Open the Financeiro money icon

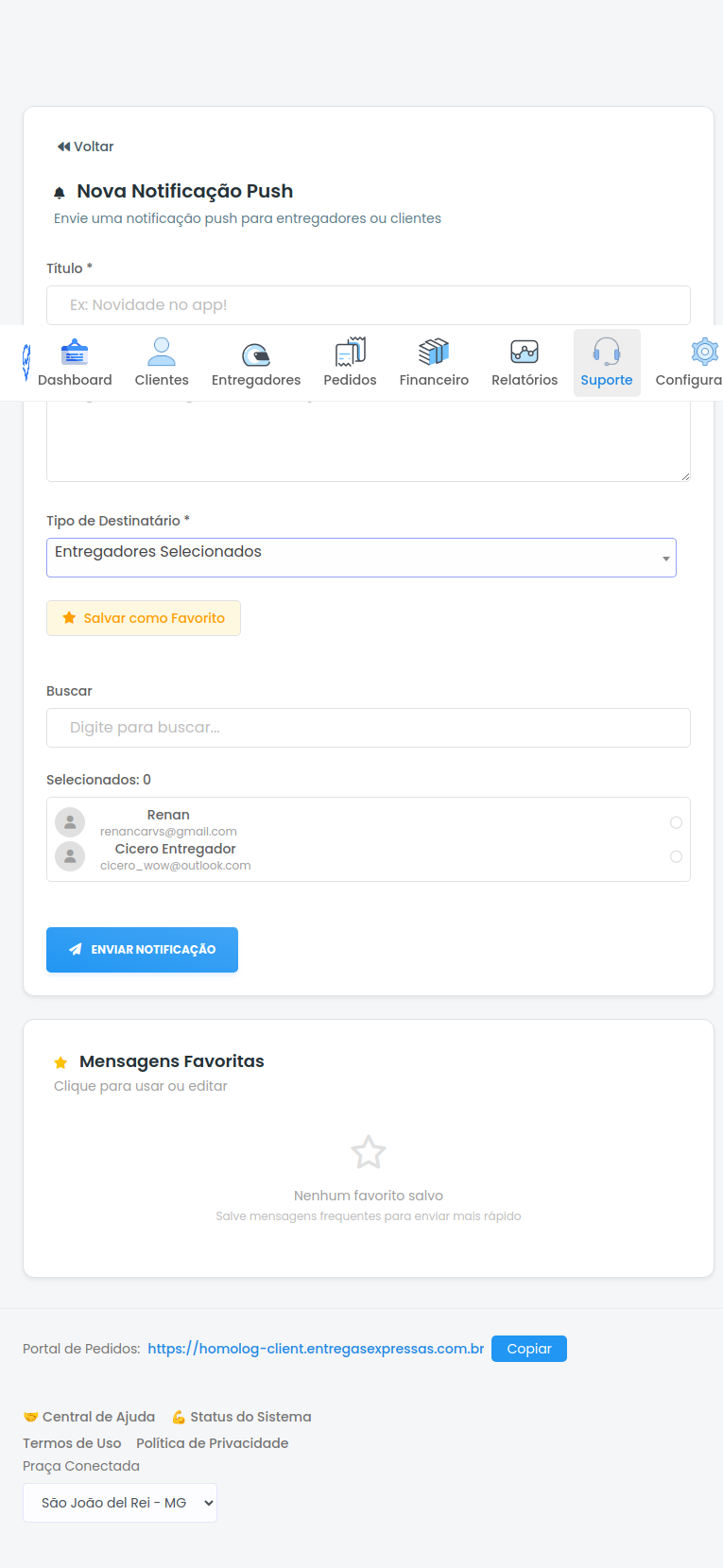click(x=434, y=353)
